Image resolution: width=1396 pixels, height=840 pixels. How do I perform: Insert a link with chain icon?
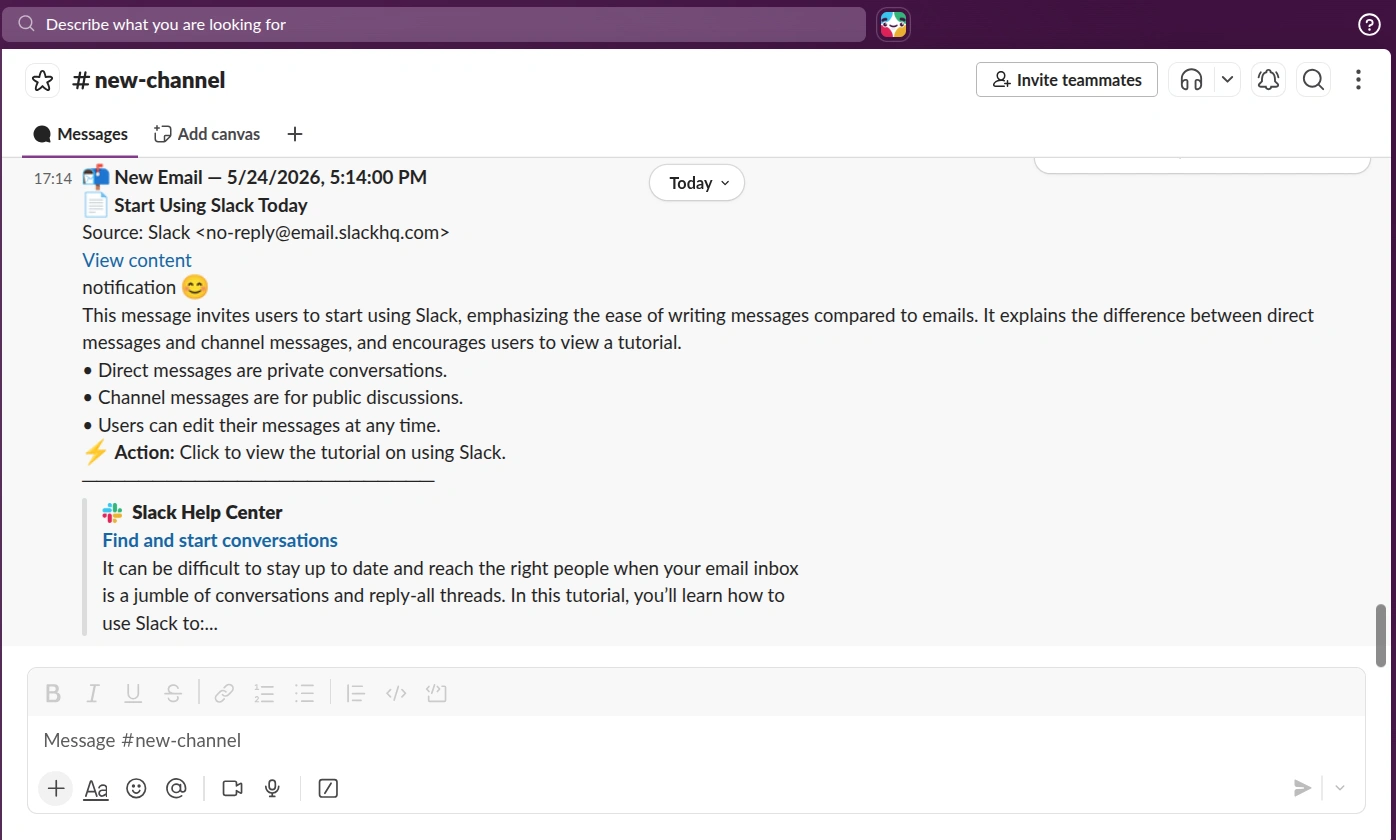224,692
